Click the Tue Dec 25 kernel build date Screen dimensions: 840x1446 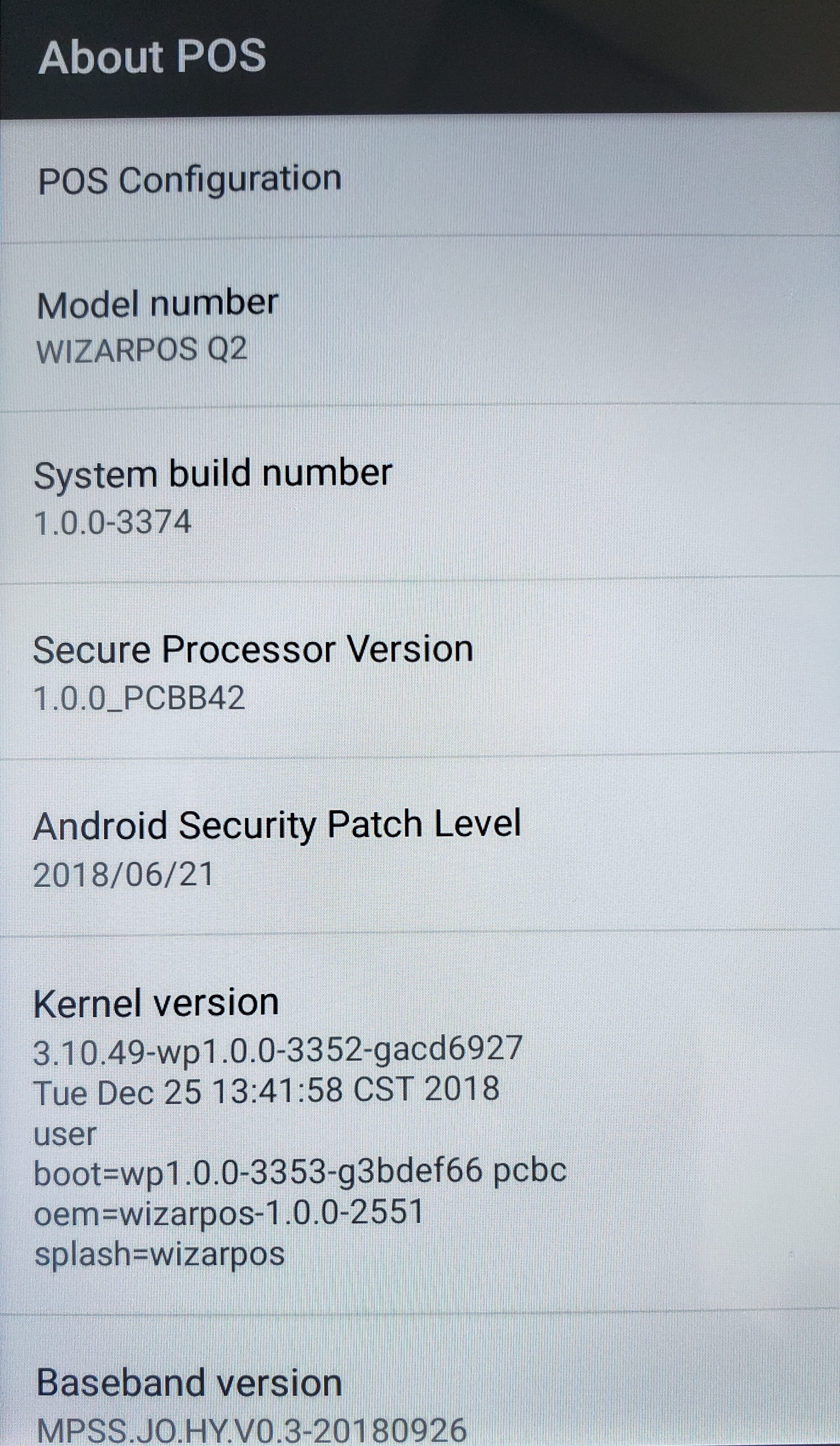pyautogui.click(x=266, y=1091)
